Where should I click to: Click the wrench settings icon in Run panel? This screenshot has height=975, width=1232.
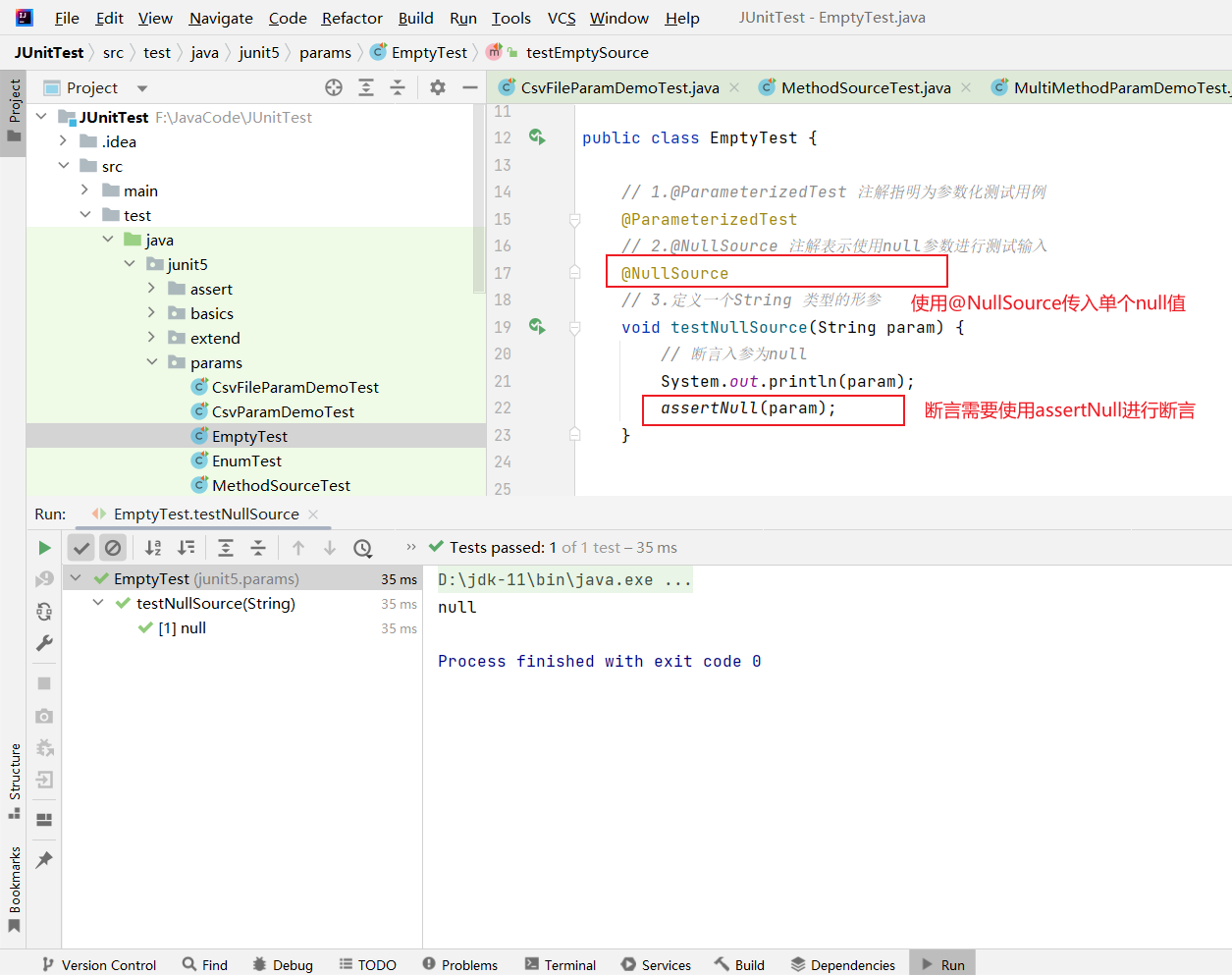[44, 643]
